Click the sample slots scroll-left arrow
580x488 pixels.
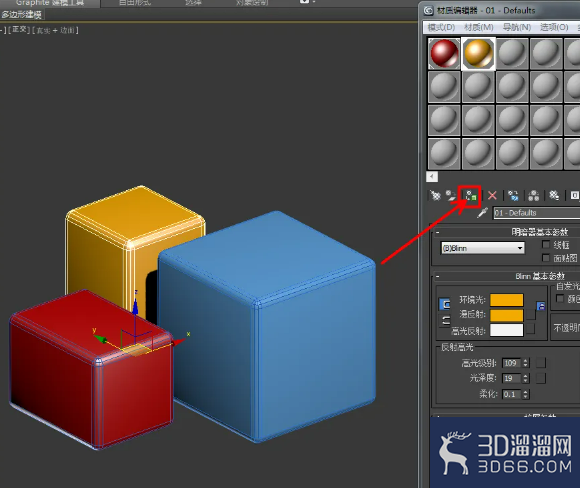(x=432, y=176)
